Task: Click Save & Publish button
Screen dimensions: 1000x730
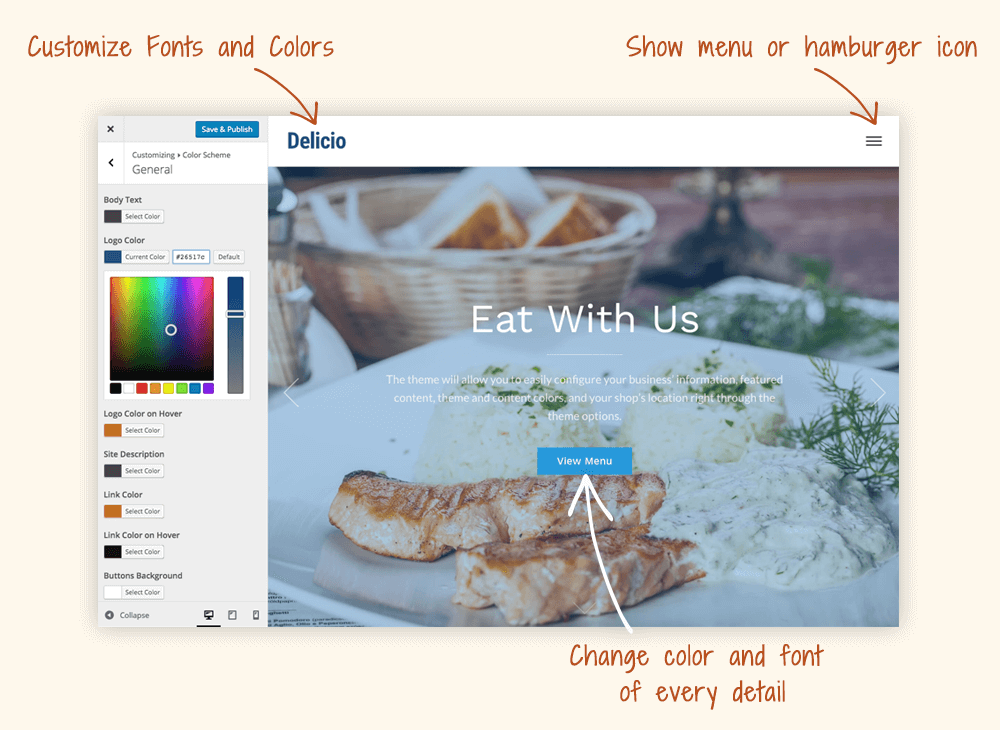Action: click(227, 129)
